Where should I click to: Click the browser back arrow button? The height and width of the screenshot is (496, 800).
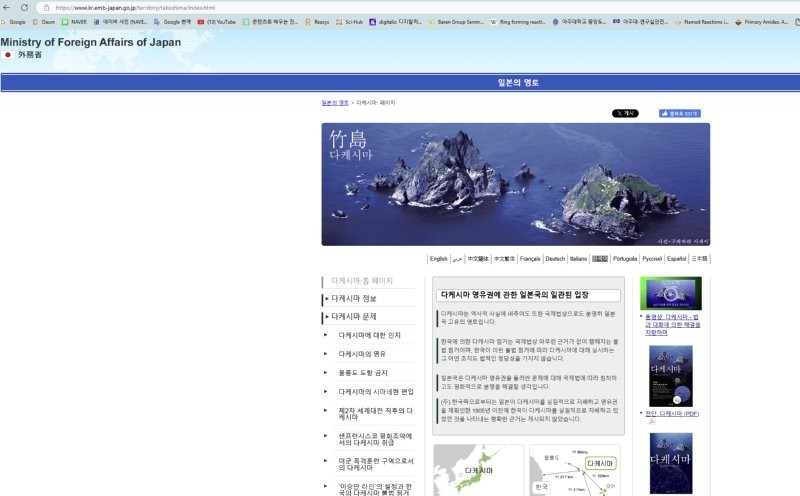pos(7,7)
